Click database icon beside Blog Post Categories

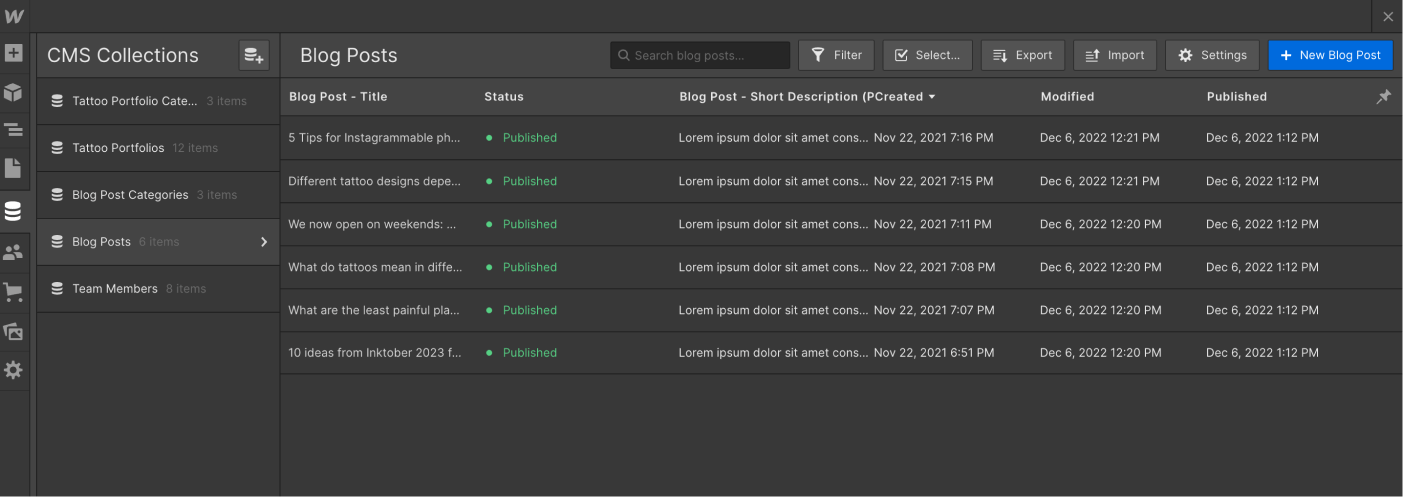57,195
